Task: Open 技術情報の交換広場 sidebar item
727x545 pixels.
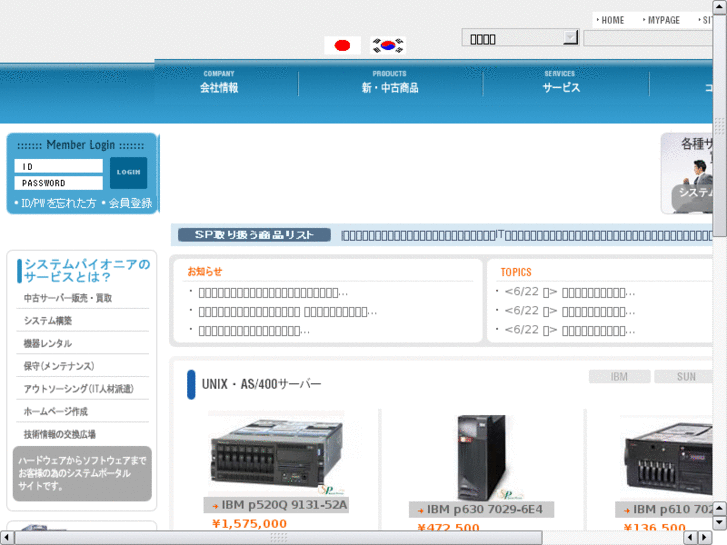Action: point(59,434)
